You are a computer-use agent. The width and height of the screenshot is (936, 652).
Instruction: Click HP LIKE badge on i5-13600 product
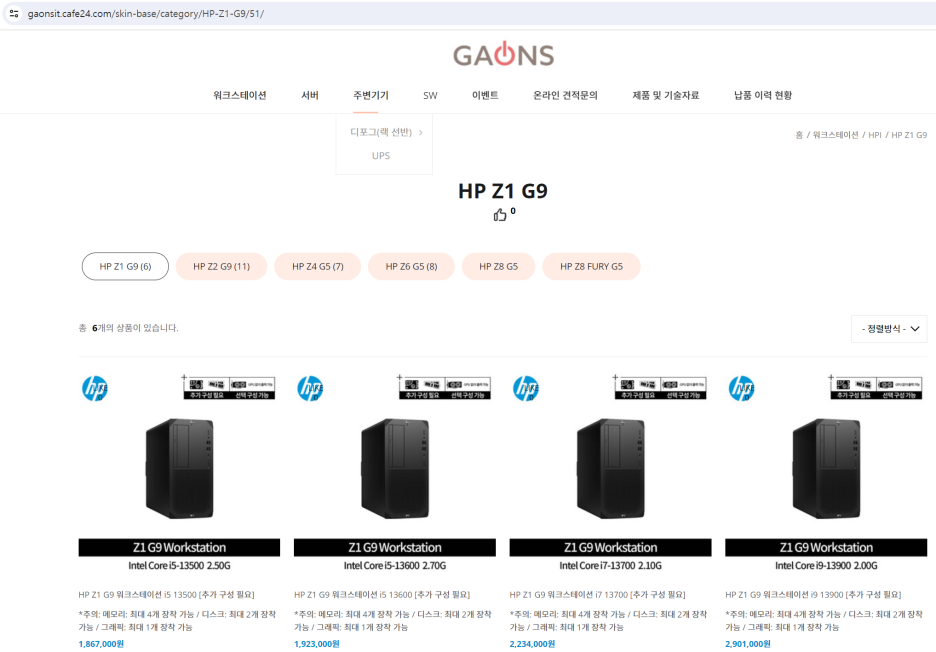click(x=310, y=389)
